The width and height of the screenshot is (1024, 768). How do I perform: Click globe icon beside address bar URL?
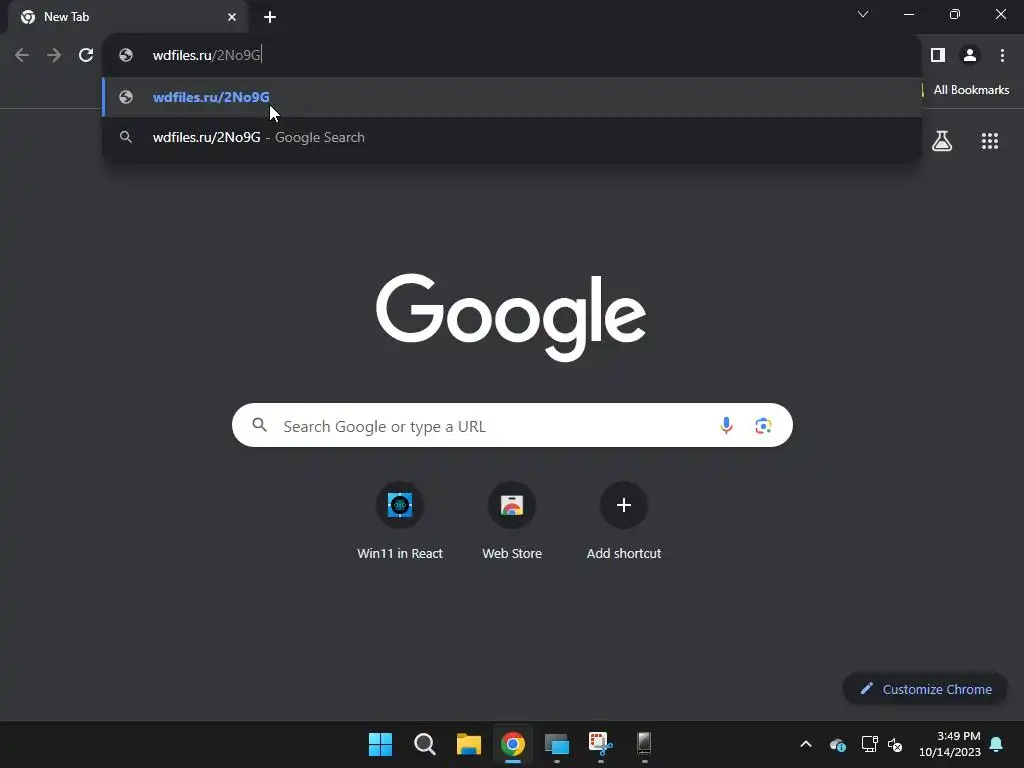[x=126, y=56]
